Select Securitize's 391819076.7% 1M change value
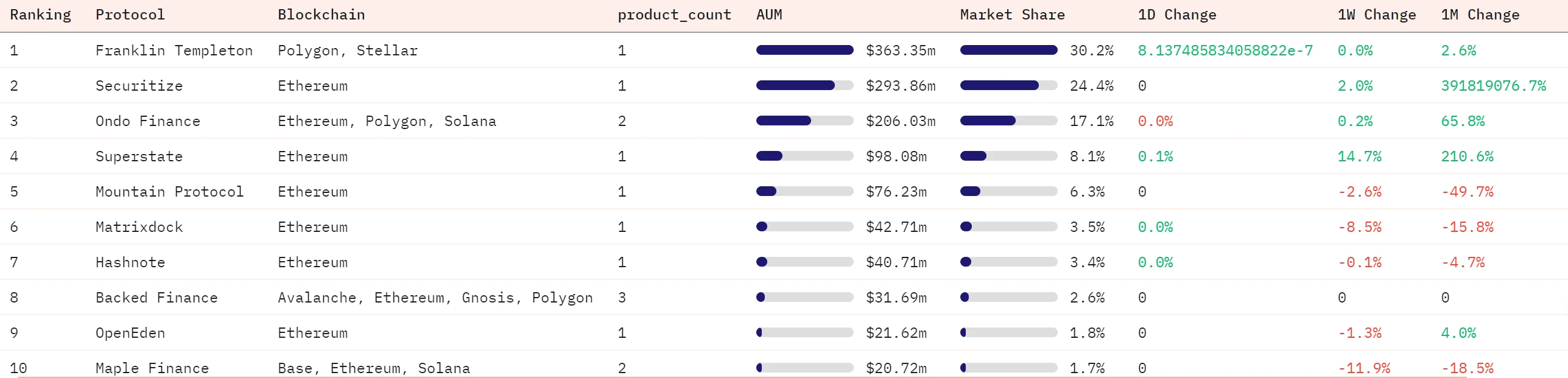This screenshot has width=1568, height=378. click(x=1492, y=86)
